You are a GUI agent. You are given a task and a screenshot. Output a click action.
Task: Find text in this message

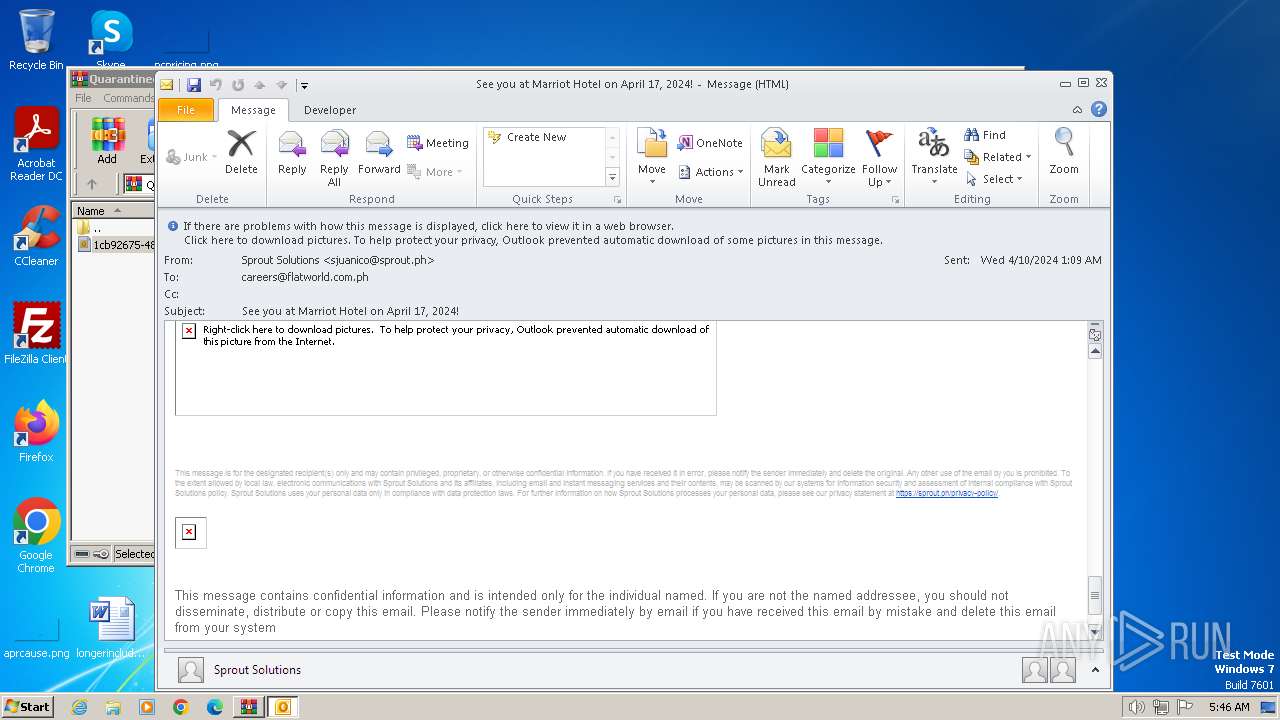pyautogui.click(x=985, y=135)
